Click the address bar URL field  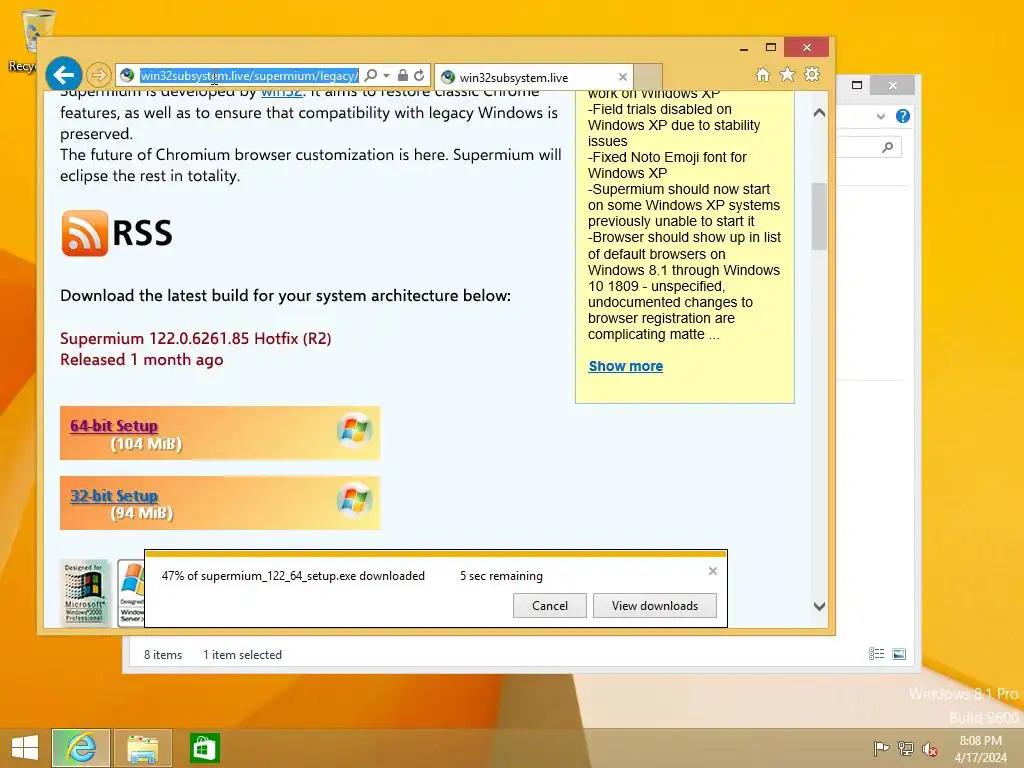[249, 76]
